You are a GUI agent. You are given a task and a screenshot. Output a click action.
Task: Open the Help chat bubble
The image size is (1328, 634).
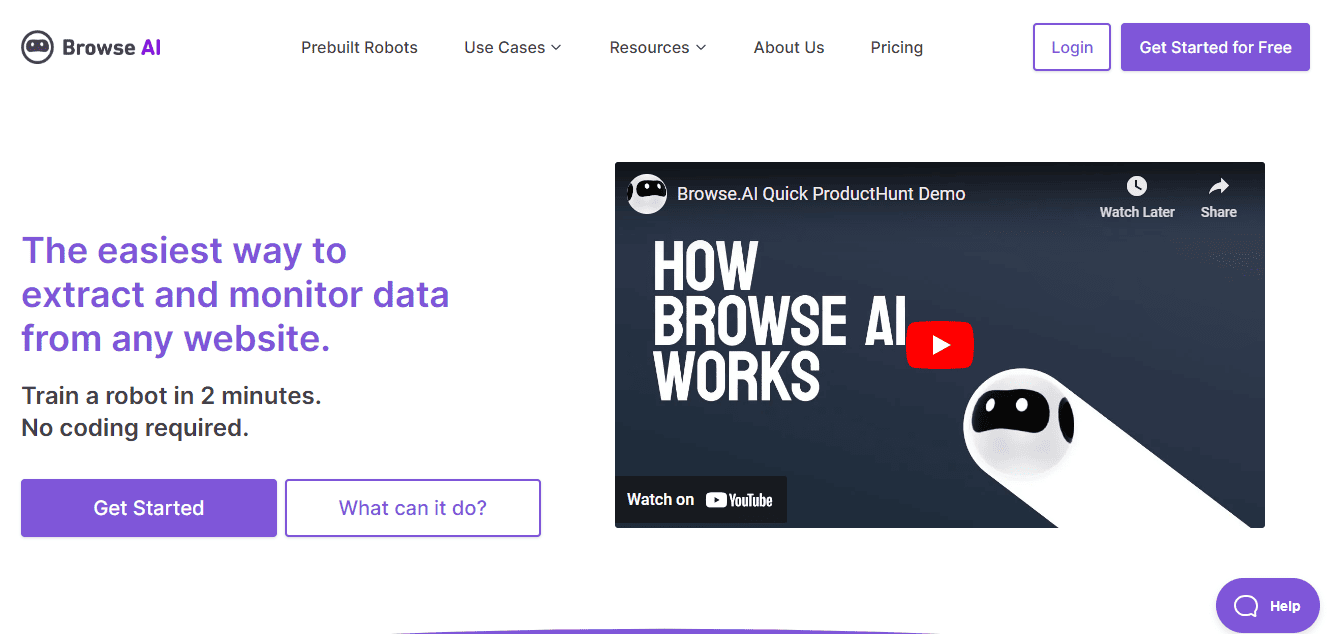point(1267,605)
